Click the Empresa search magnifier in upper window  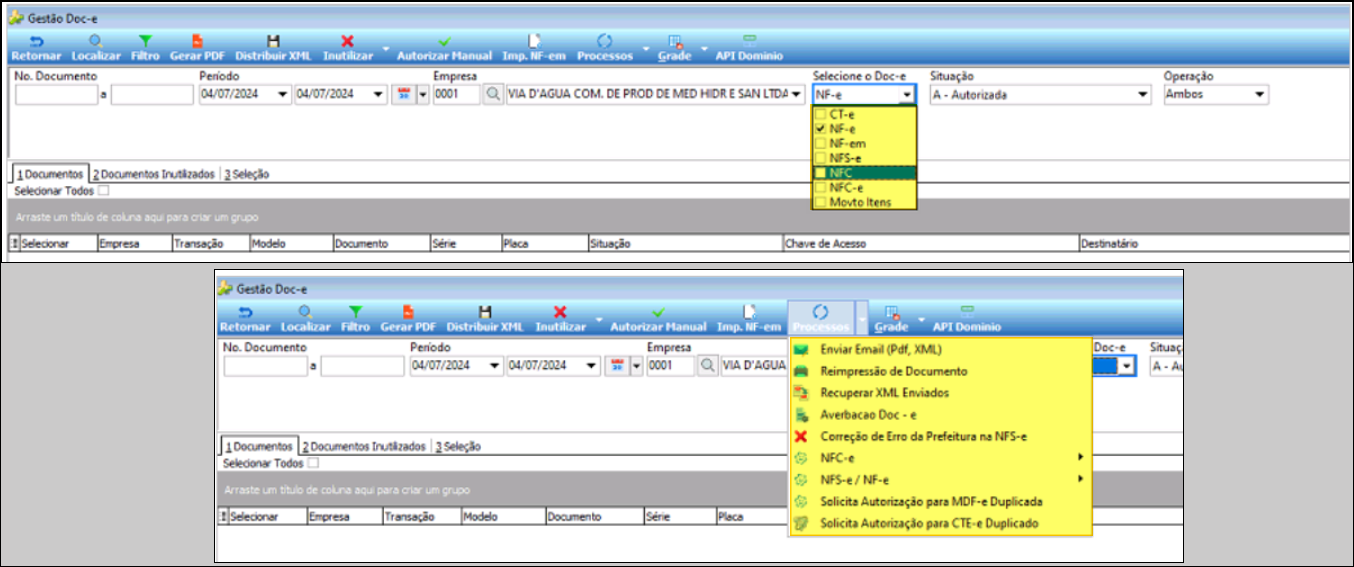(x=493, y=94)
